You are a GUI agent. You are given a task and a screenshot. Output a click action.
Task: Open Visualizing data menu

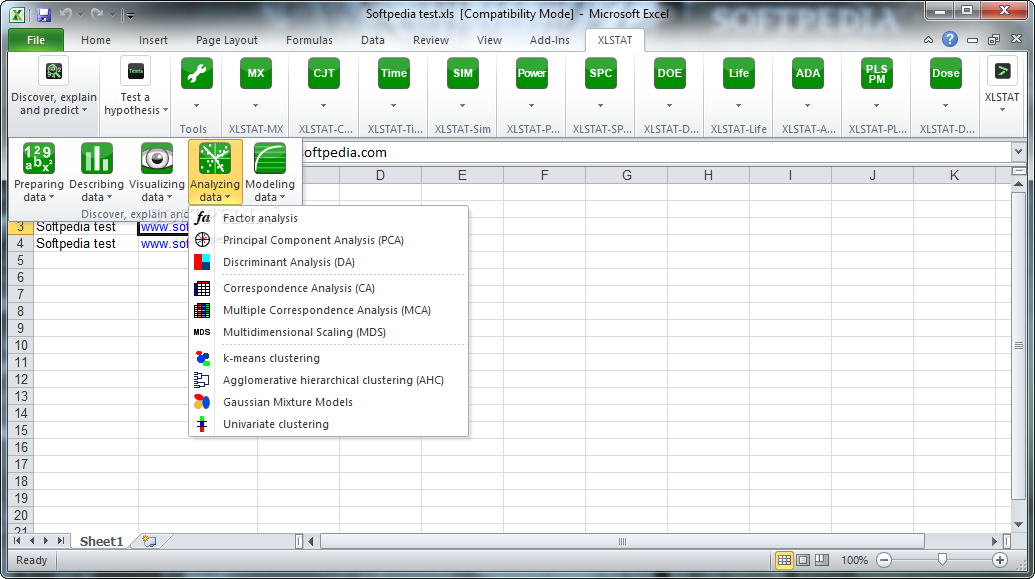(x=157, y=172)
